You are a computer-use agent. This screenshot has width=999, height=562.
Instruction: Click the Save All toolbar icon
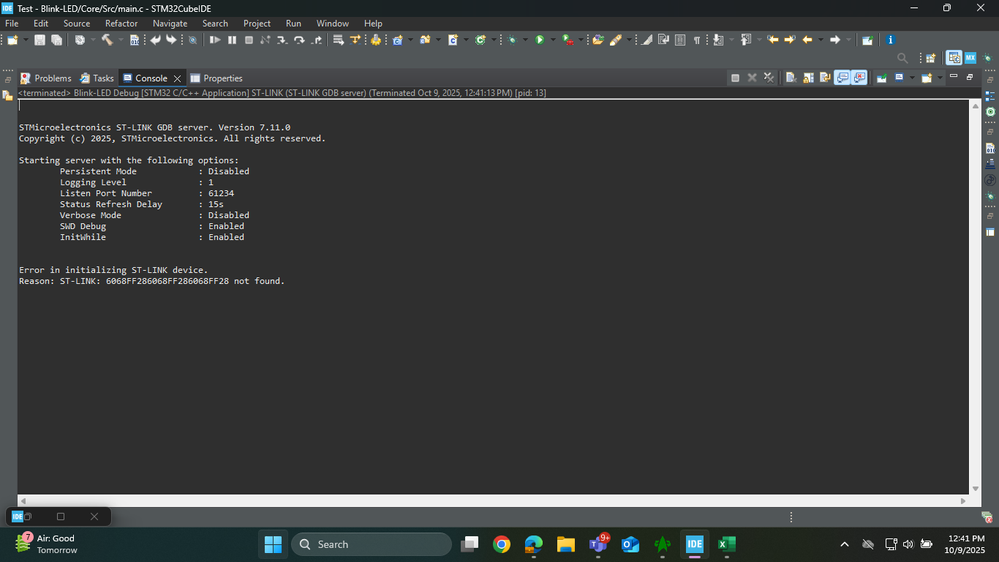coord(56,40)
